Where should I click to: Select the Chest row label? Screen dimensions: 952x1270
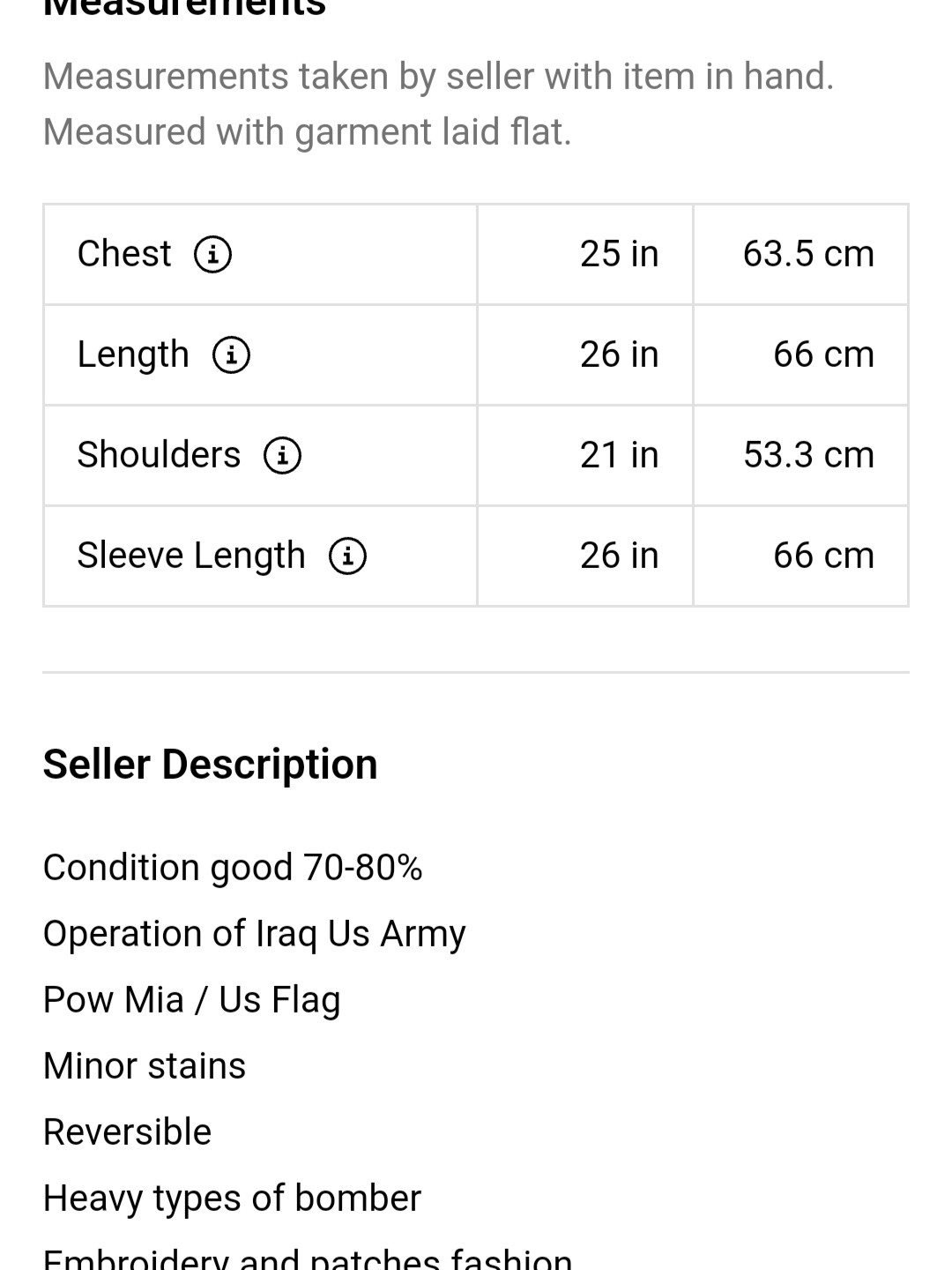pyautogui.click(x=124, y=254)
